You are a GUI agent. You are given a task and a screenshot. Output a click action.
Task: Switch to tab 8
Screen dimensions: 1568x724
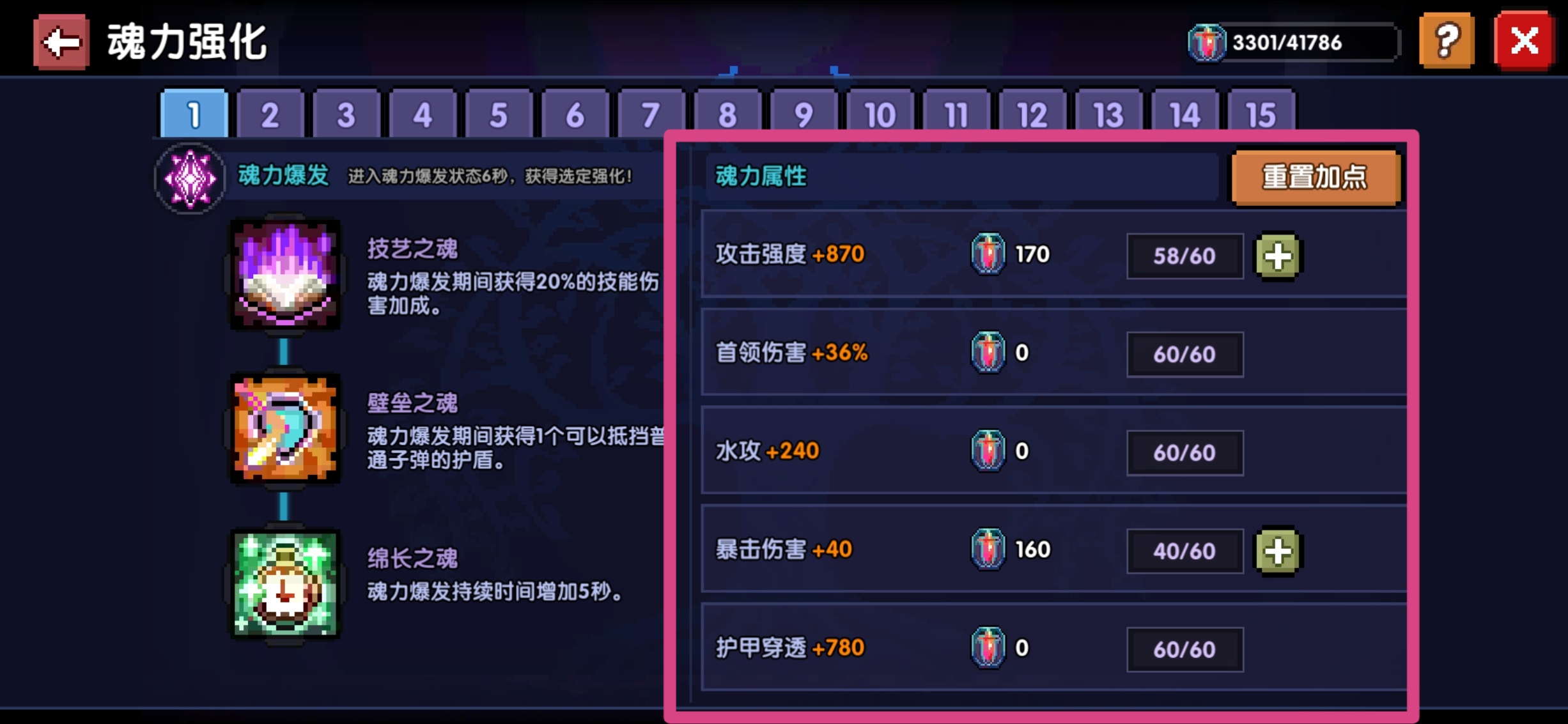pos(727,114)
